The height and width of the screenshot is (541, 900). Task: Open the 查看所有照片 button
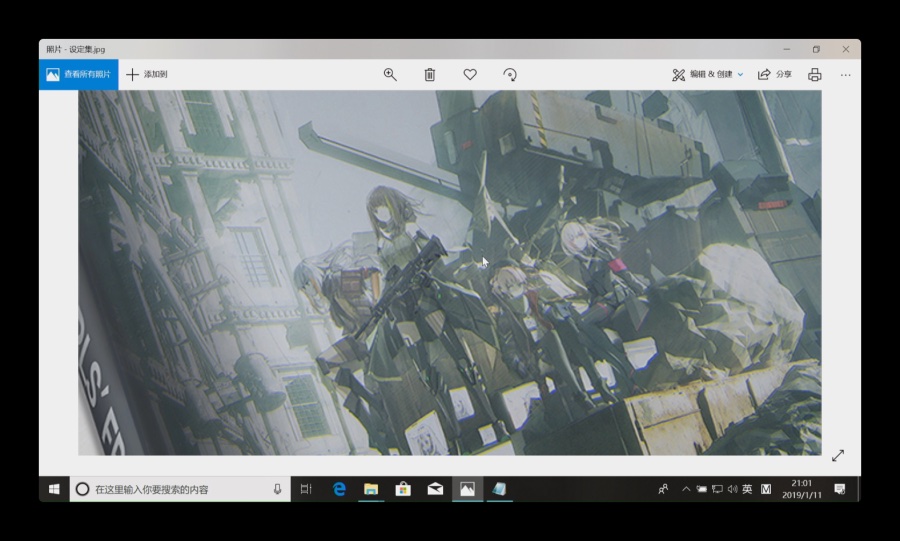pyautogui.click(x=79, y=75)
